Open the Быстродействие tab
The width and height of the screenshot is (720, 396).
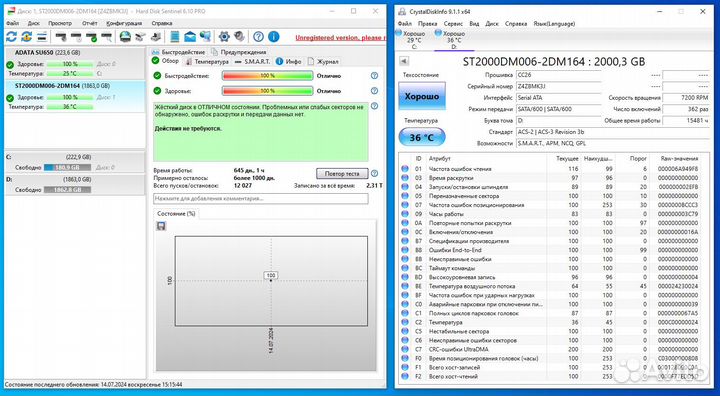point(178,52)
